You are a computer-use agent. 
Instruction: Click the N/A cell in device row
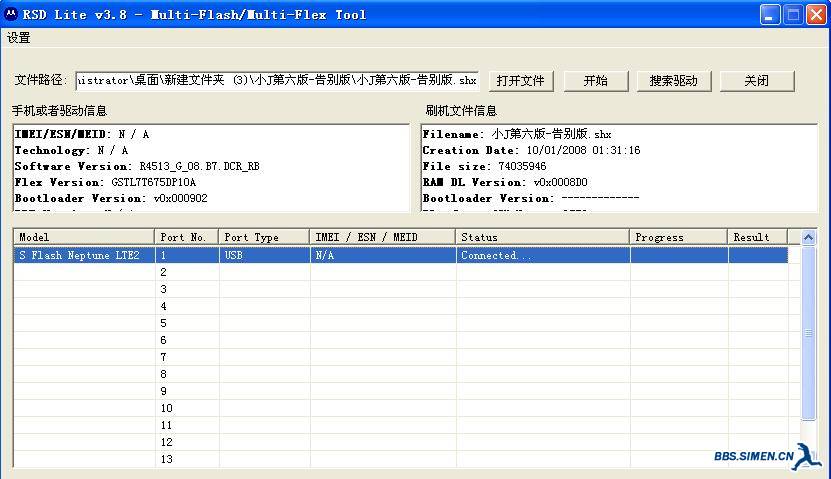[383, 255]
